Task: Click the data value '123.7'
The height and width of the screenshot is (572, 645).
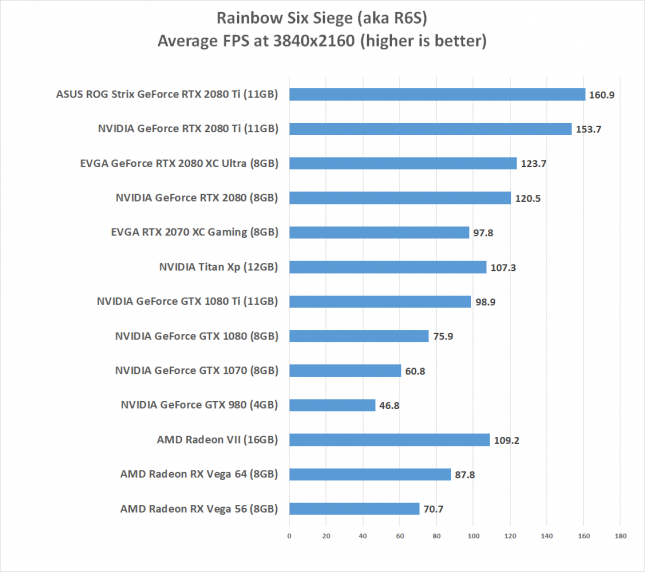Action: pyautogui.click(x=534, y=164)
